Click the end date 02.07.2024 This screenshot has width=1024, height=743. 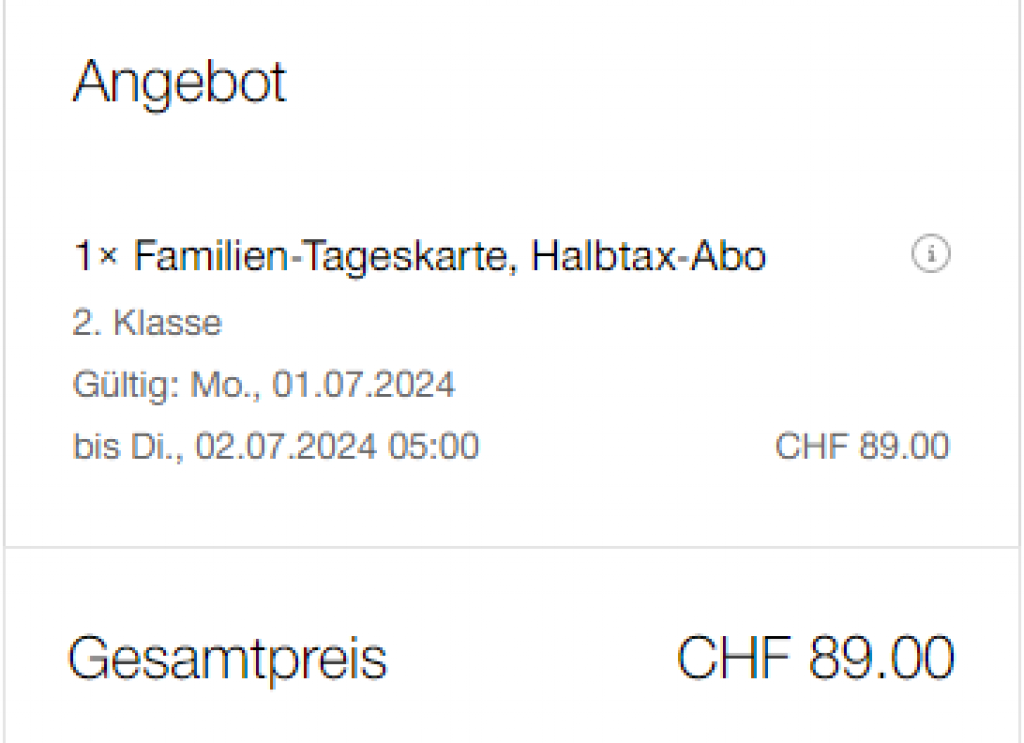286,446
